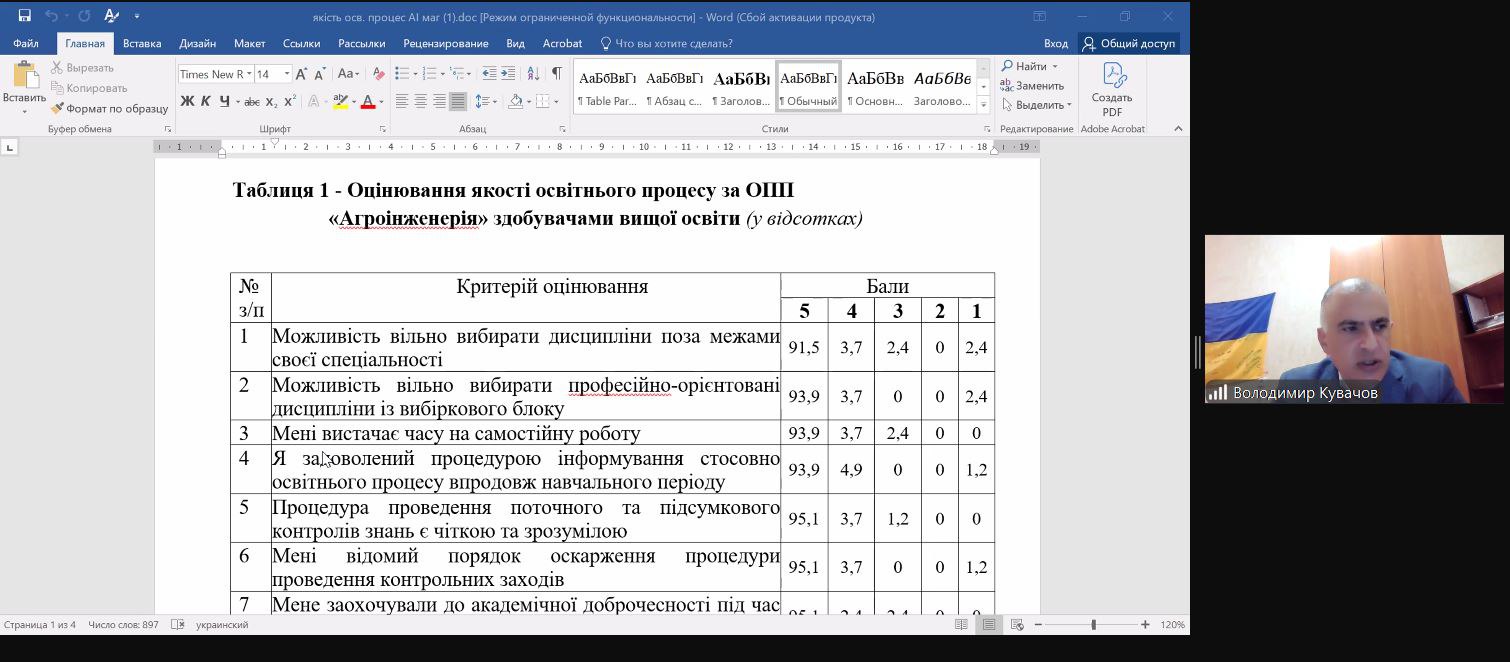This screenshot has height=662, width=1510.
Task: Apply the Обычный style from the gallery
Action: coord(808,87)
